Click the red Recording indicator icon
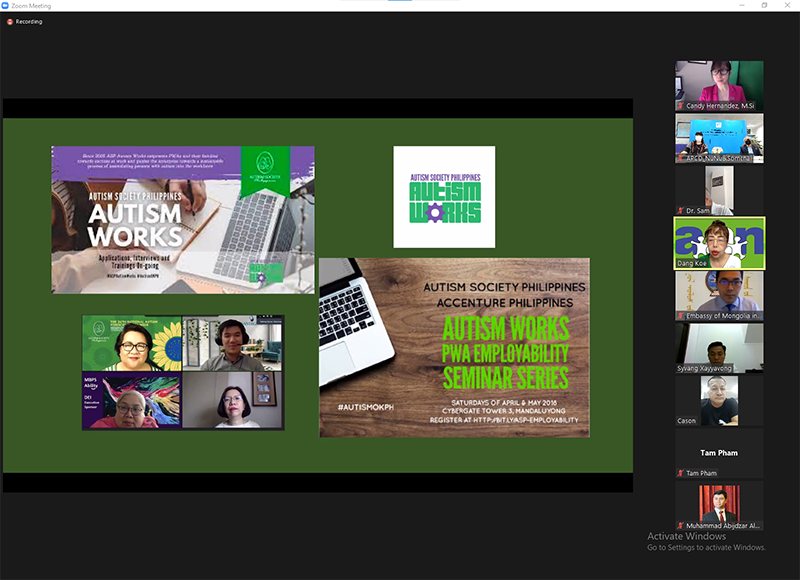The height and width of the screenshot is (580, 800). pos(10,22)
